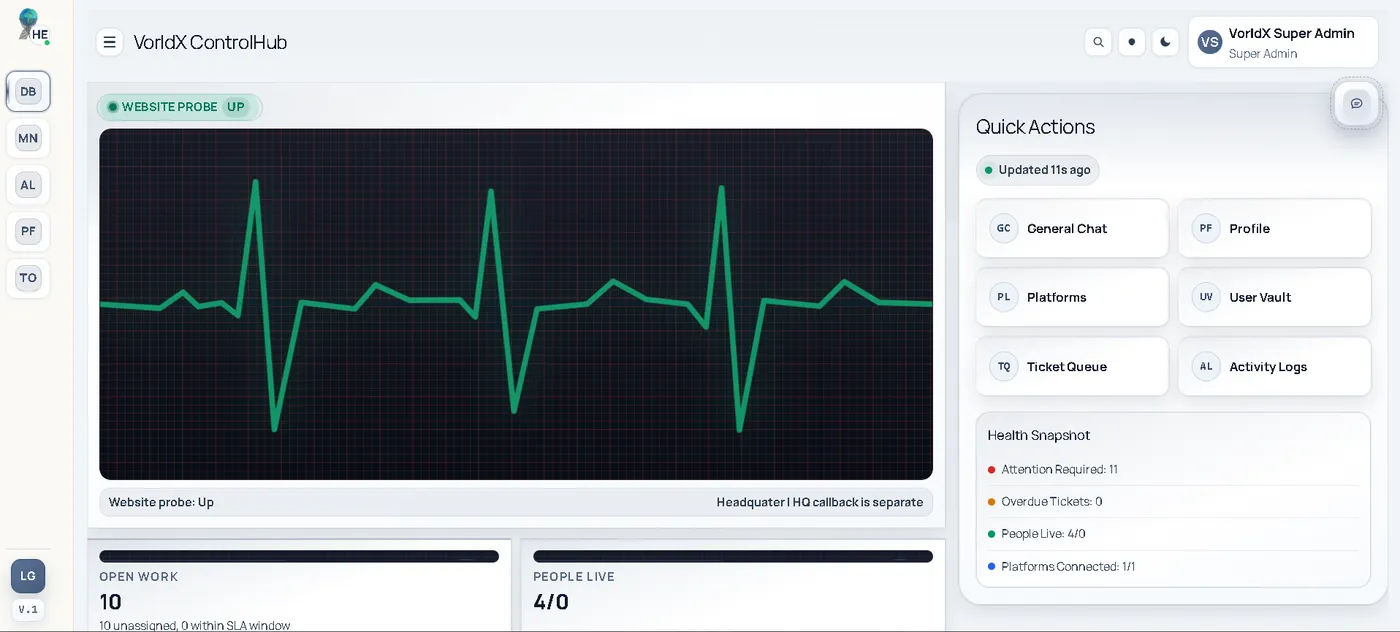Click the search magnifier icon
Viewport: 1400px width, 632px height.
point(1098,42)
